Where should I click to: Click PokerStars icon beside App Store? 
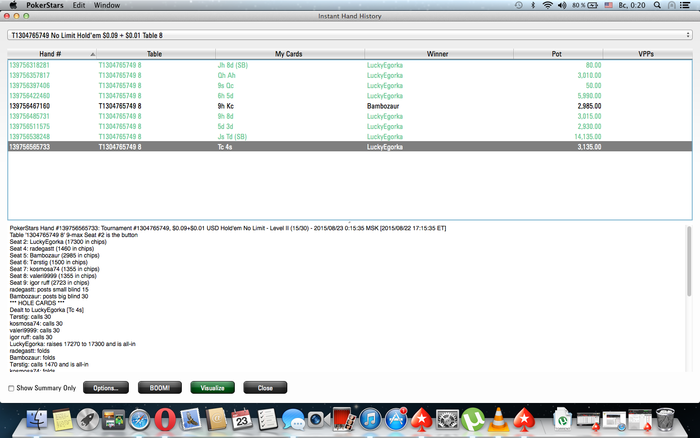point(421,420)
